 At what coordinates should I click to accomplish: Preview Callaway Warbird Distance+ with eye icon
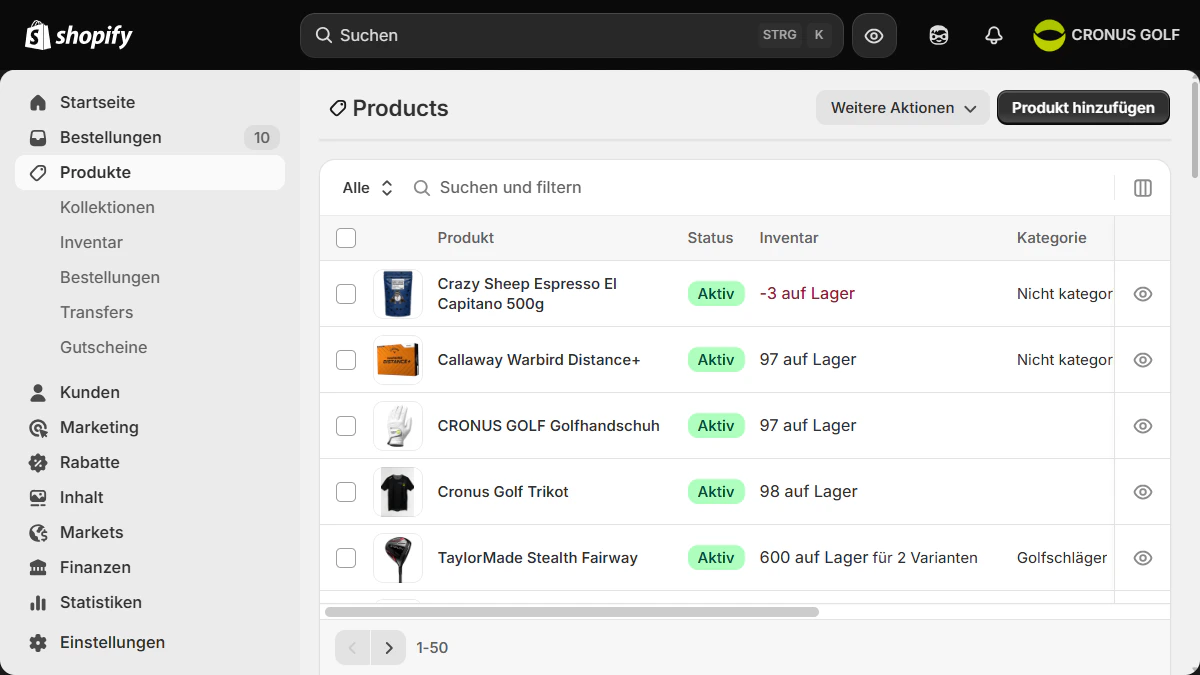tap(1143, 360)
